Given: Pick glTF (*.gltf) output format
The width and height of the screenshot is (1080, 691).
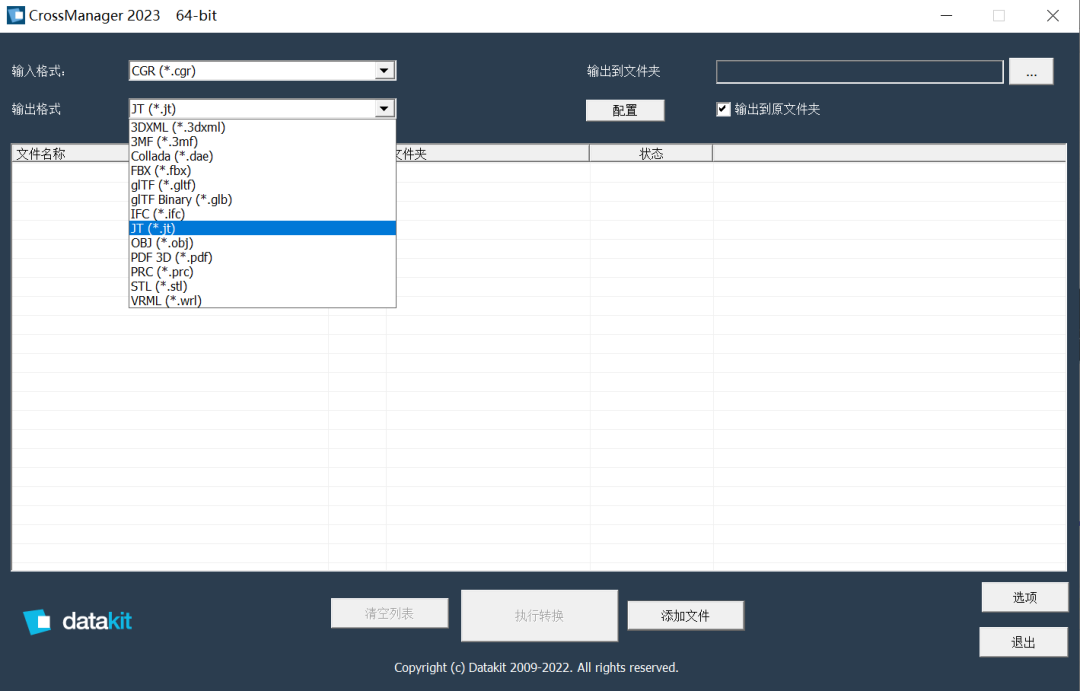Looking at the screenshot, I should [262, 185].
